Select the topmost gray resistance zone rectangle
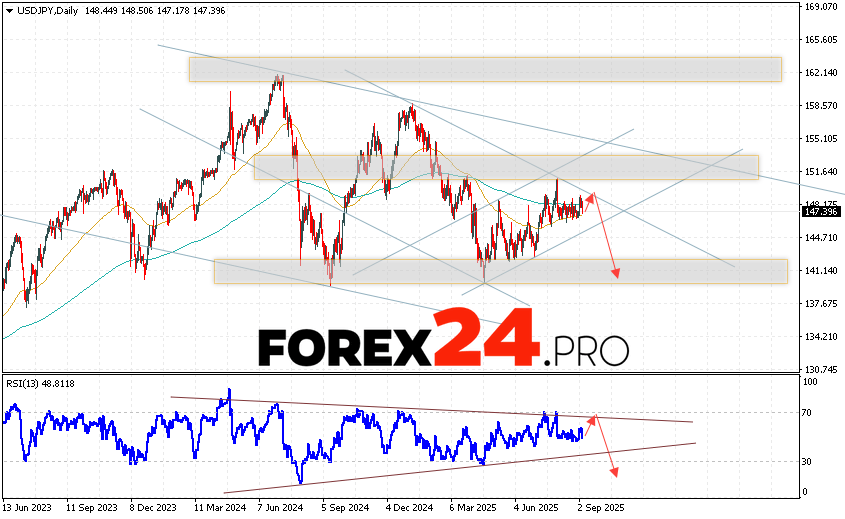This screenshot has height=519, width=845. [x=484, y=69]
